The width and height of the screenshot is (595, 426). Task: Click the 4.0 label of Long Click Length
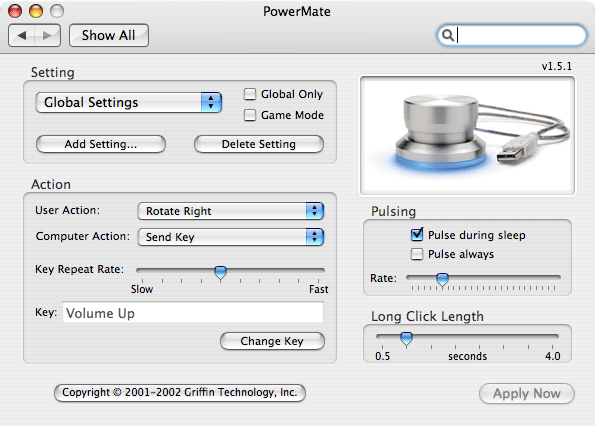552,356
